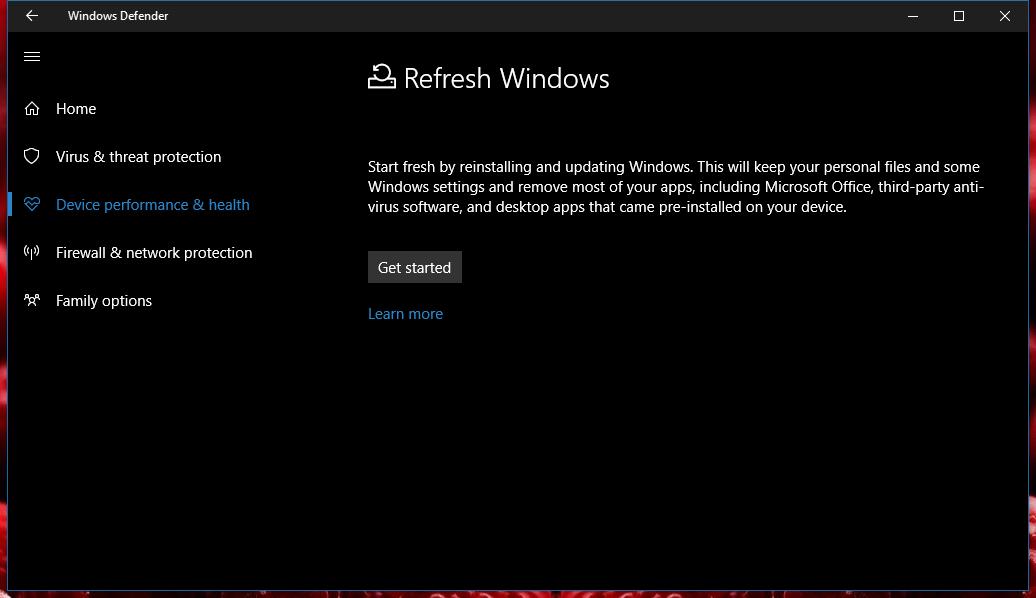This screenshot has width=1036, height=598.
Task: Click the paragraph starting 'Start fresh by reinstalling'
Action: pyautogui.click(x=676, y=187)
